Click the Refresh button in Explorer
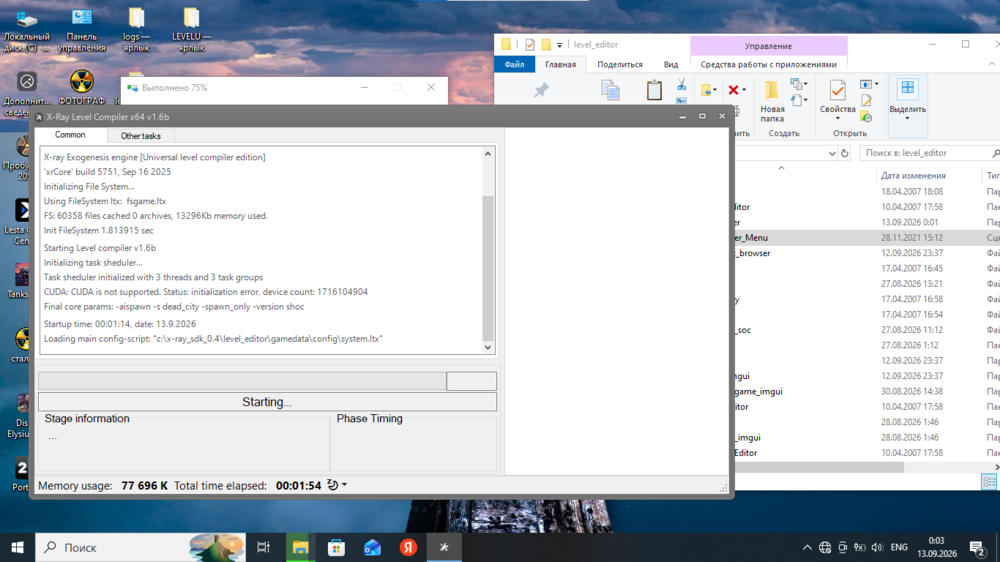Screen dimensions: 1000x562 (x=845, y=153)
